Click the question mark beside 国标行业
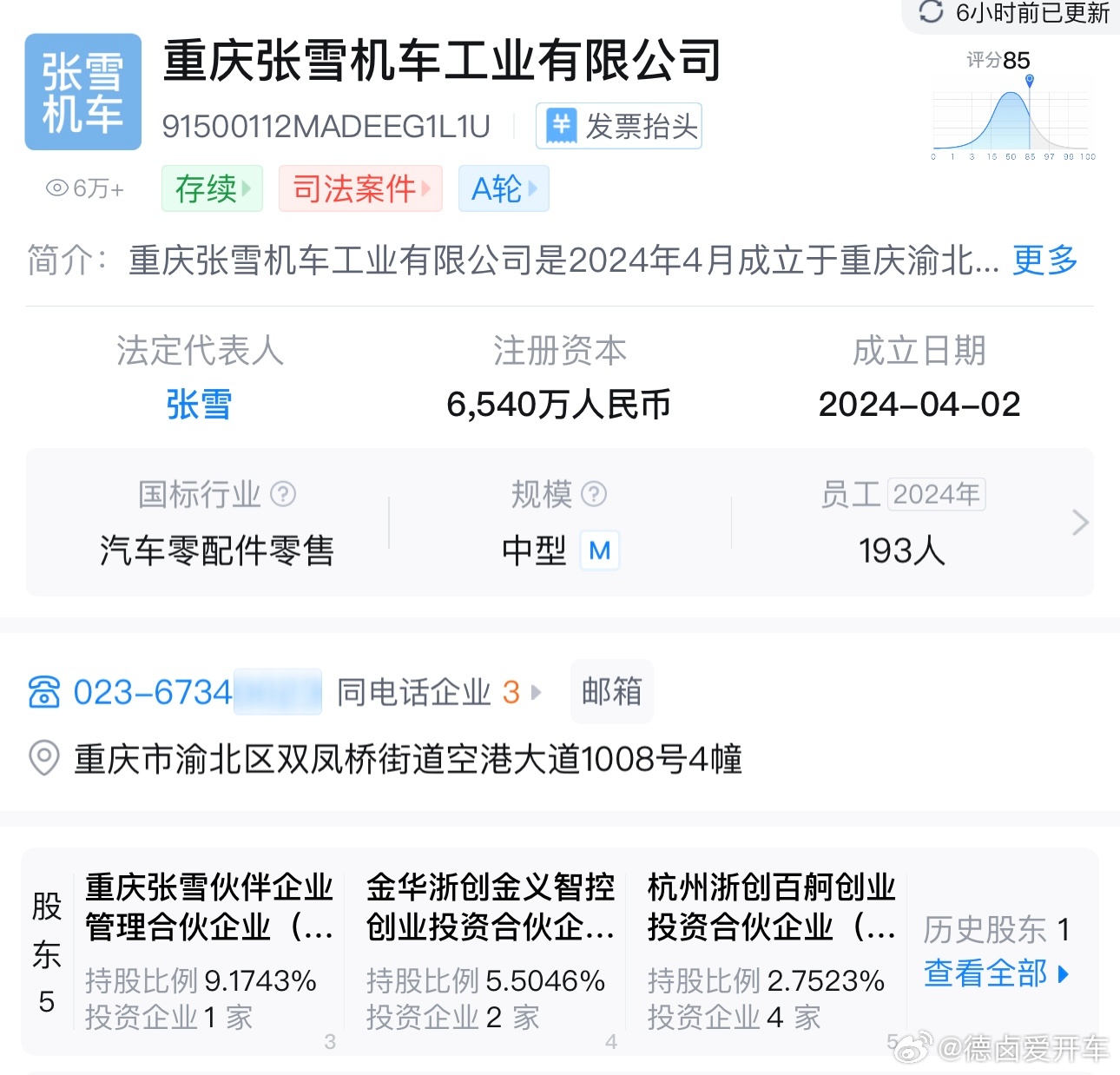 tap(284, 494)
